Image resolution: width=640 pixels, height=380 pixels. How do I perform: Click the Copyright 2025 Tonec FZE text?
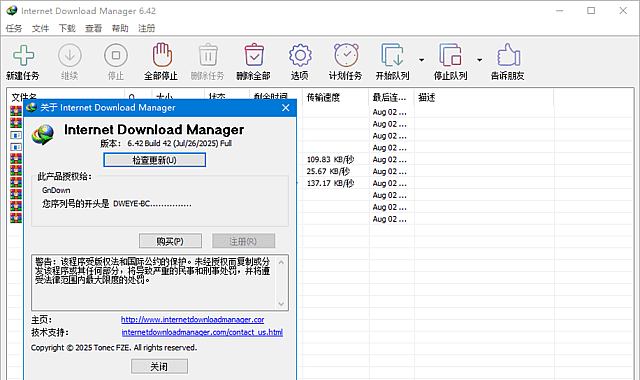coord(114,348)
